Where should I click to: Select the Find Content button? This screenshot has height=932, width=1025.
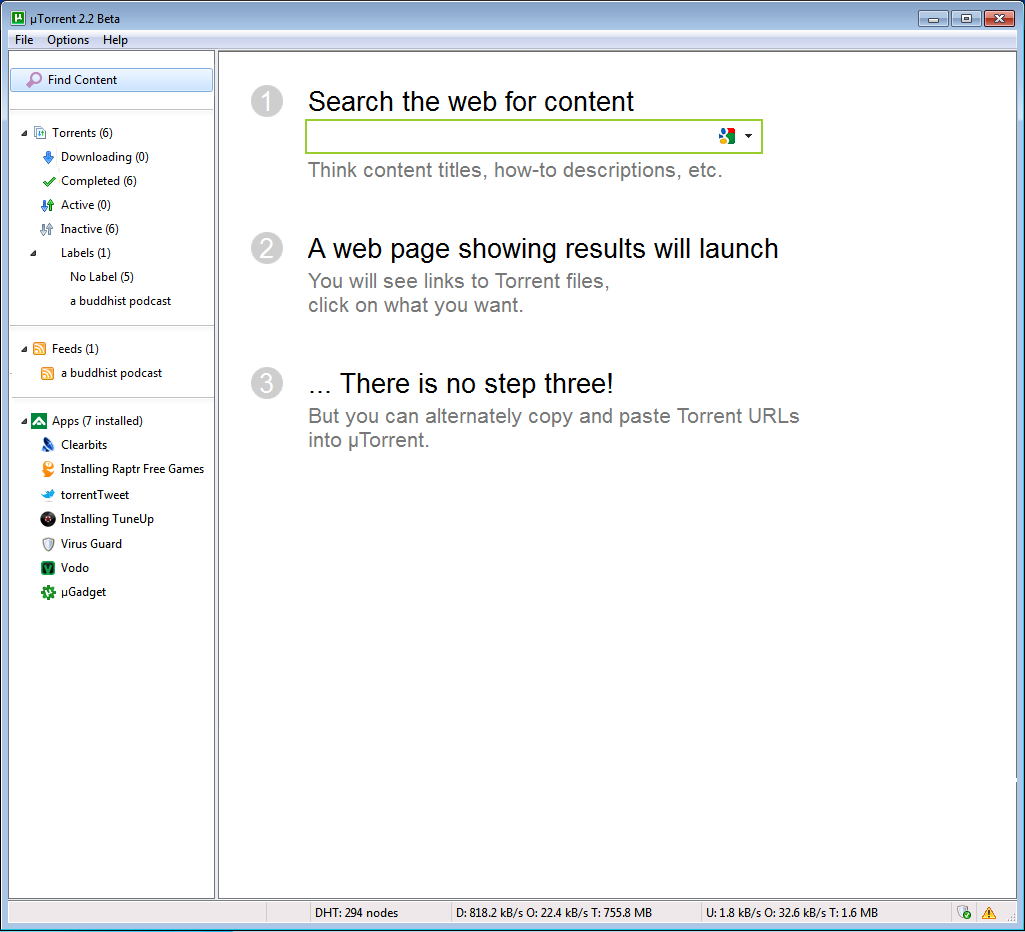pyautogui.click(x=112, y=80)
